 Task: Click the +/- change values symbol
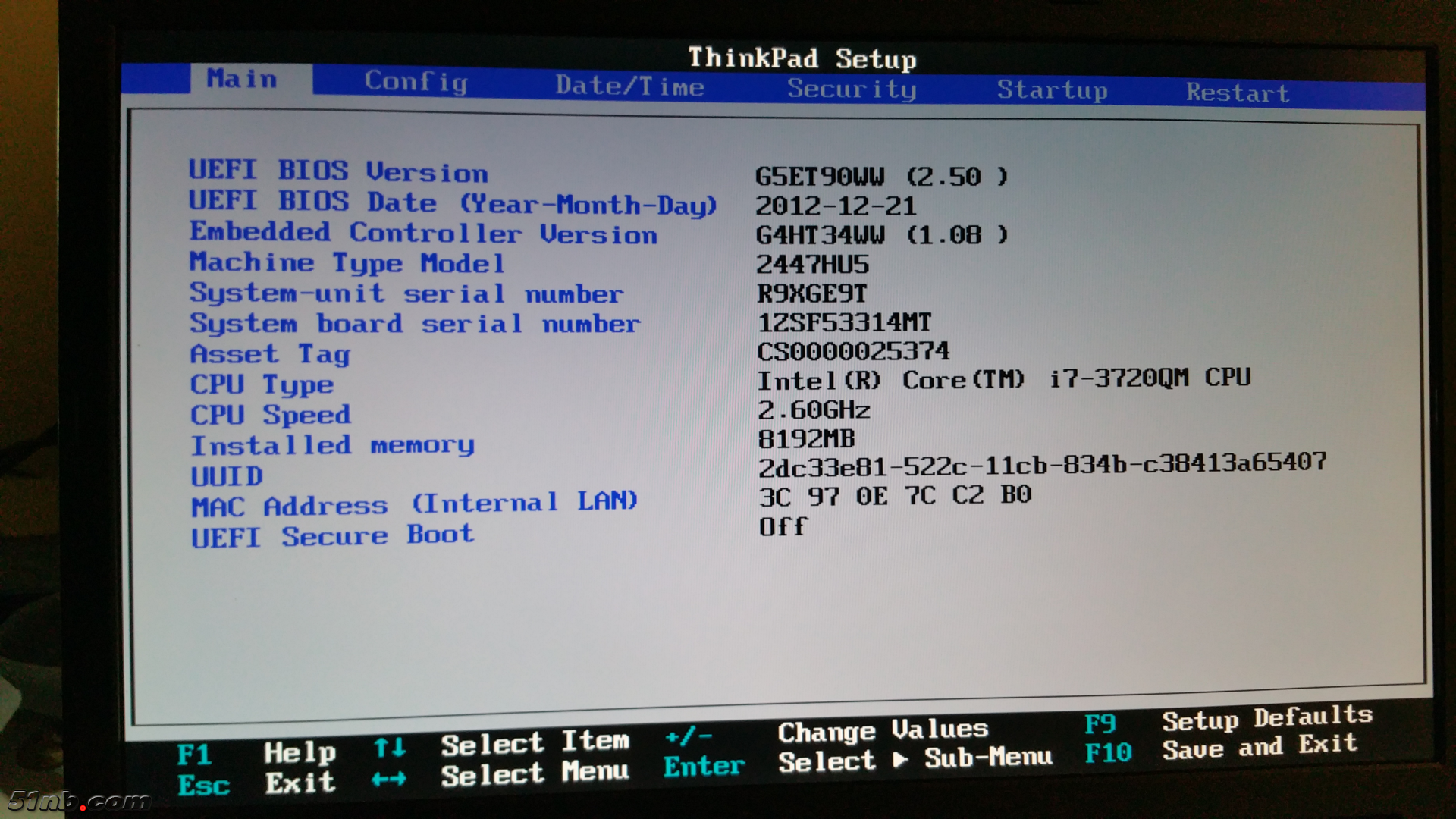coord(688,736)
